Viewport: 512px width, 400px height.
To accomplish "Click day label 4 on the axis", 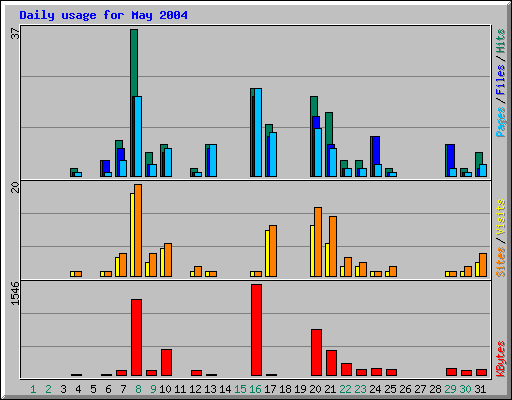I will 78,389.
